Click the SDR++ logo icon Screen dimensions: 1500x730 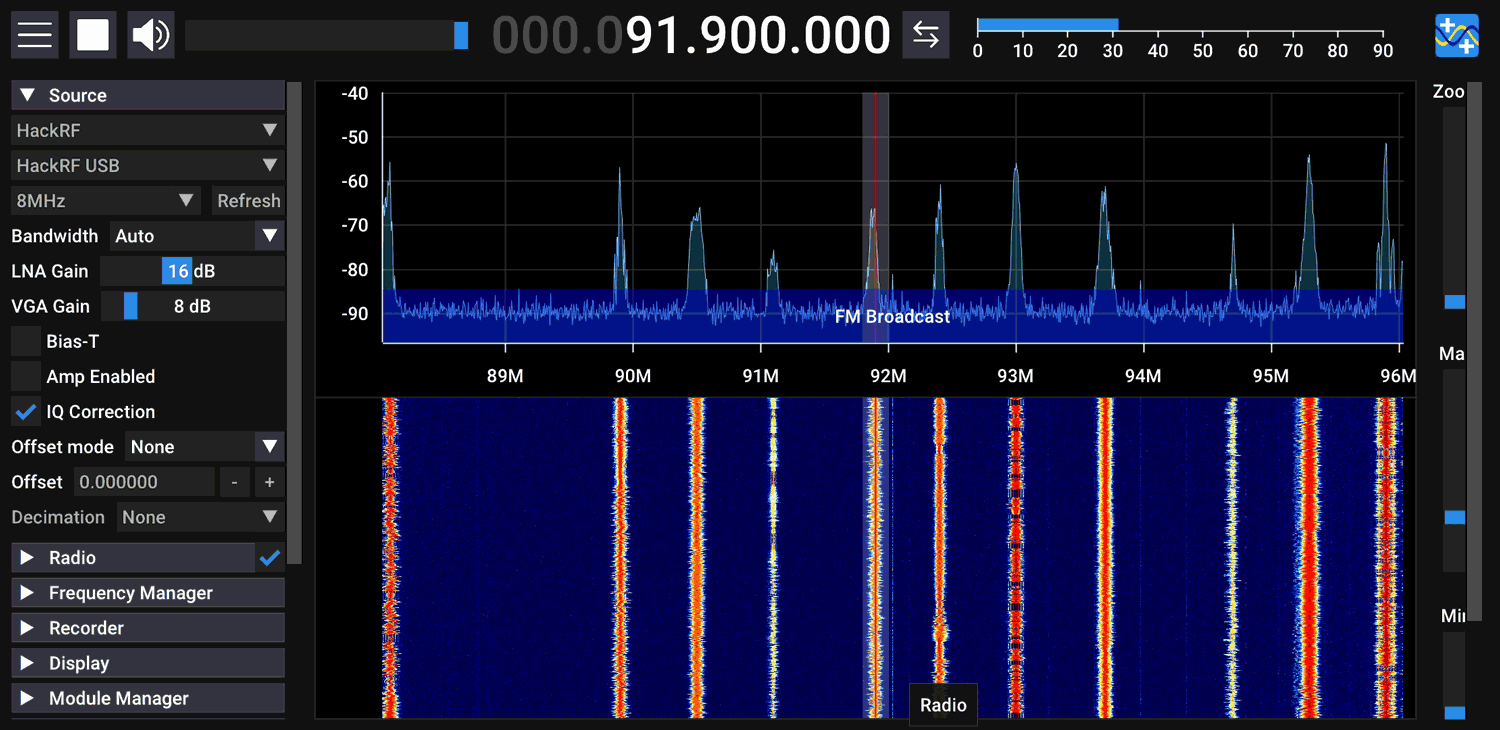coord(1457,36)
